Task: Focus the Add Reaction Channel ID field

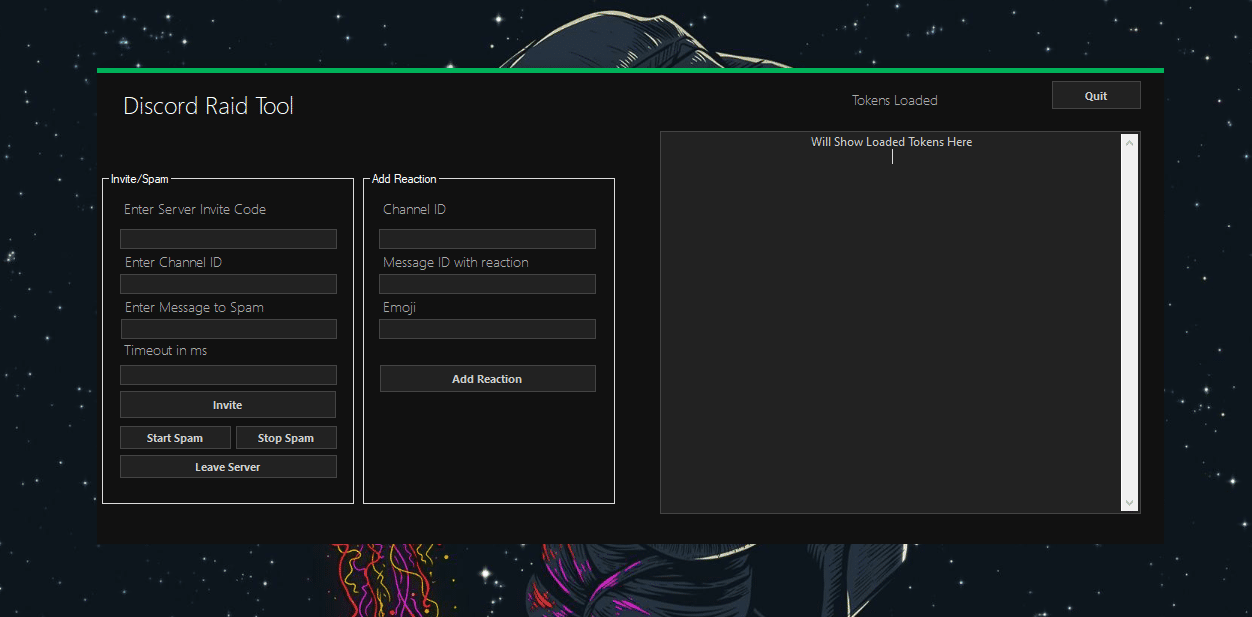Action: [487, 239]
